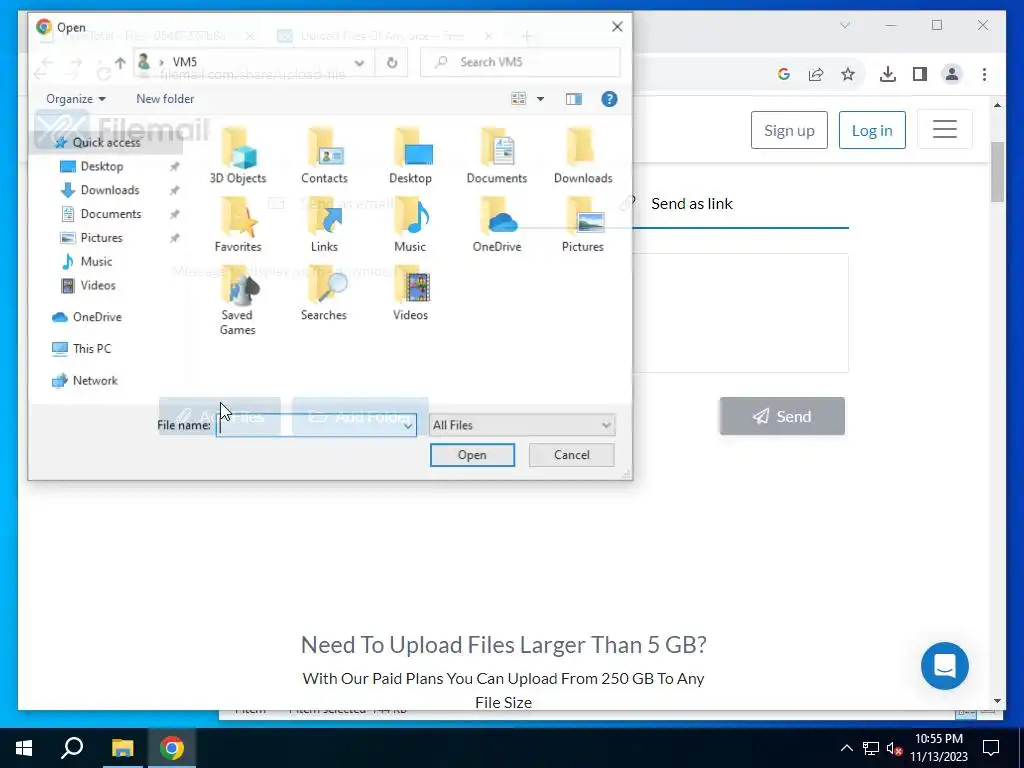Show hidden system tray icons
Viewport: 1024px width, 768px height.
(846, 748)
